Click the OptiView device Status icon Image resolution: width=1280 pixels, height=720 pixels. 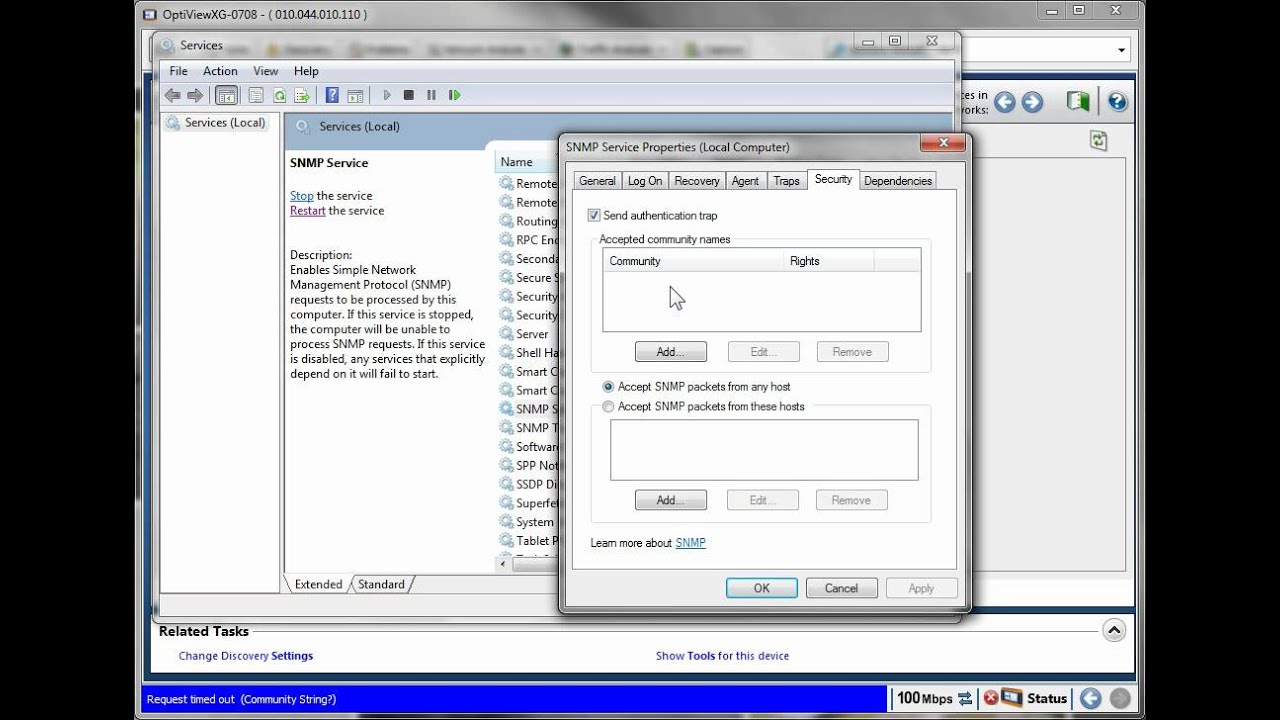tap(1012, 697)
